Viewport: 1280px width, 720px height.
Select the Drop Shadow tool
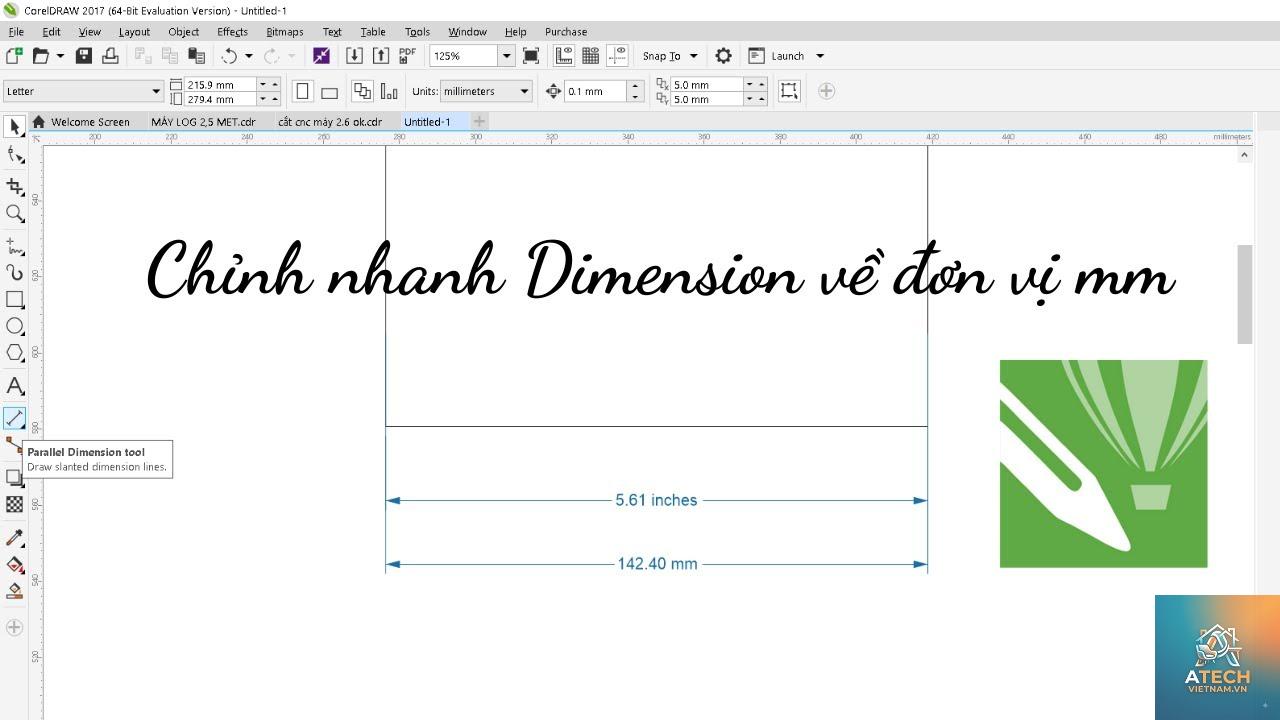[x=14, y=477]
